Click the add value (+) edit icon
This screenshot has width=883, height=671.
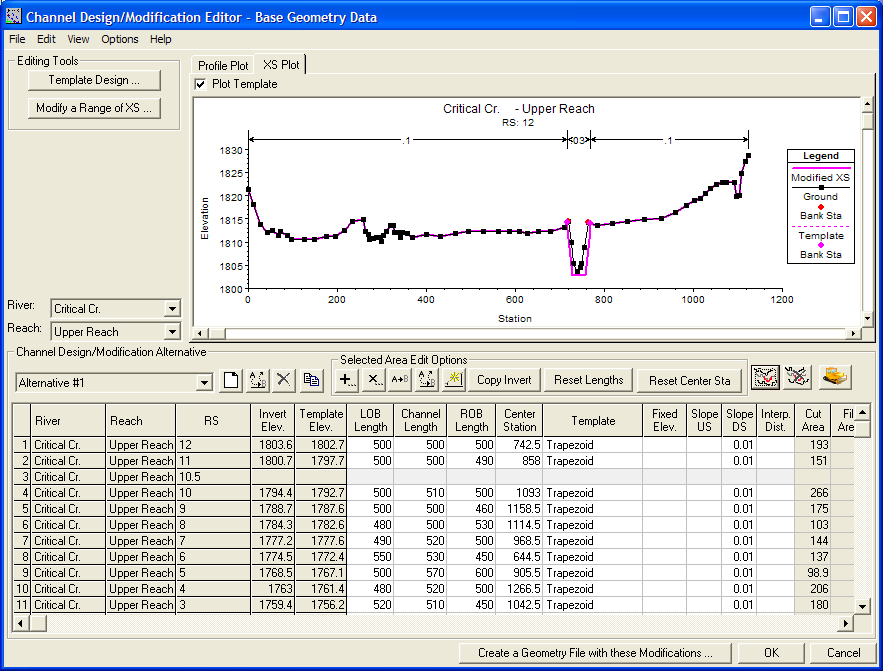[x=347, y=380]
